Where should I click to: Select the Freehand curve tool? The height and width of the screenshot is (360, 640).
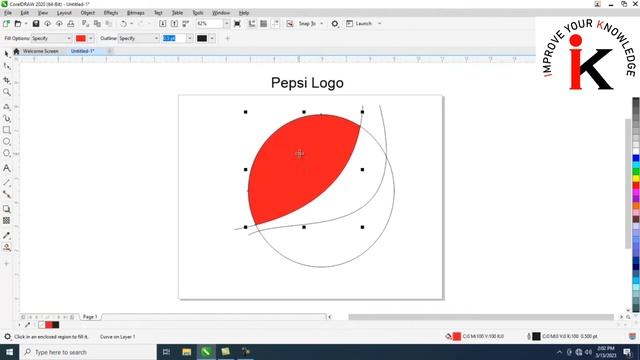pos(7,107)
